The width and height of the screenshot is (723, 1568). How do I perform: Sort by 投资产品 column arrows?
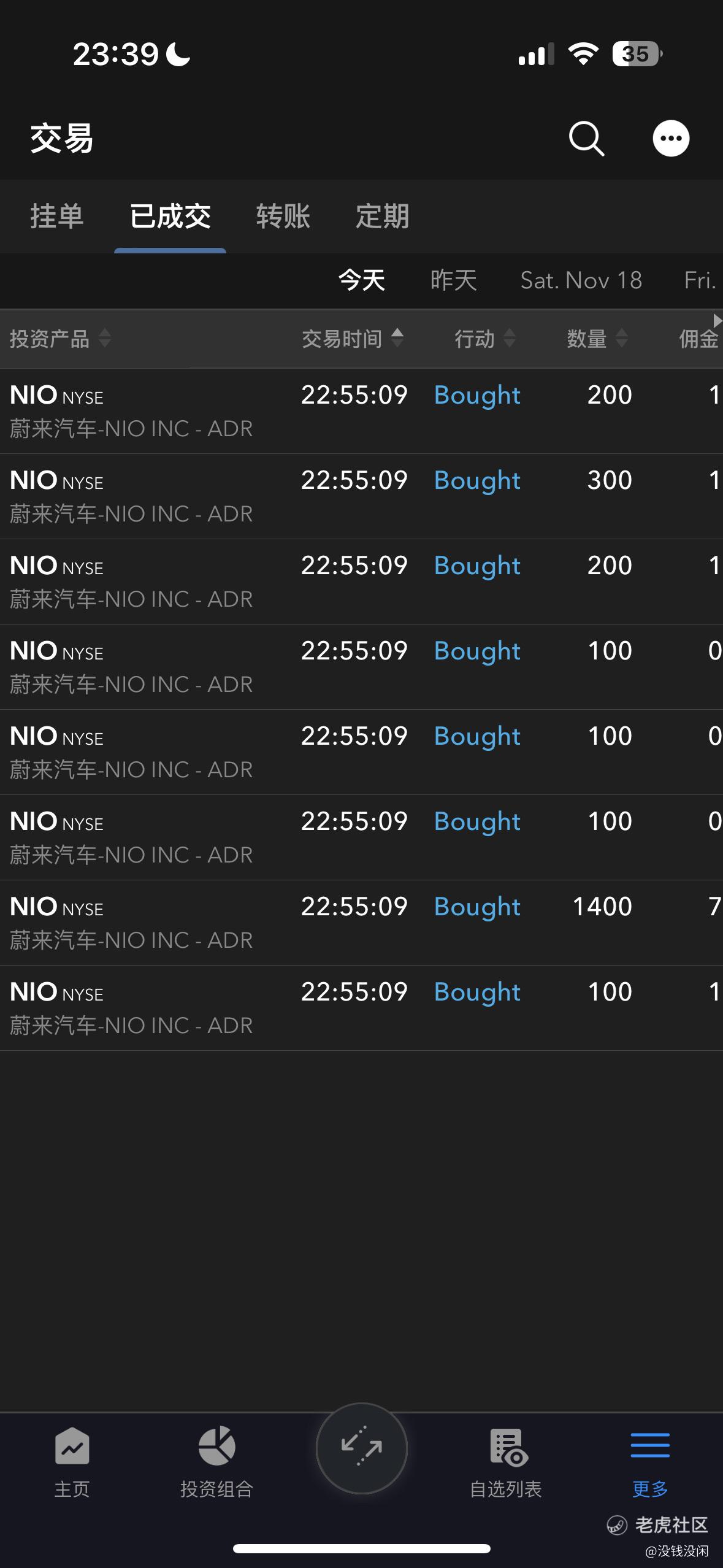click(105, 337)
